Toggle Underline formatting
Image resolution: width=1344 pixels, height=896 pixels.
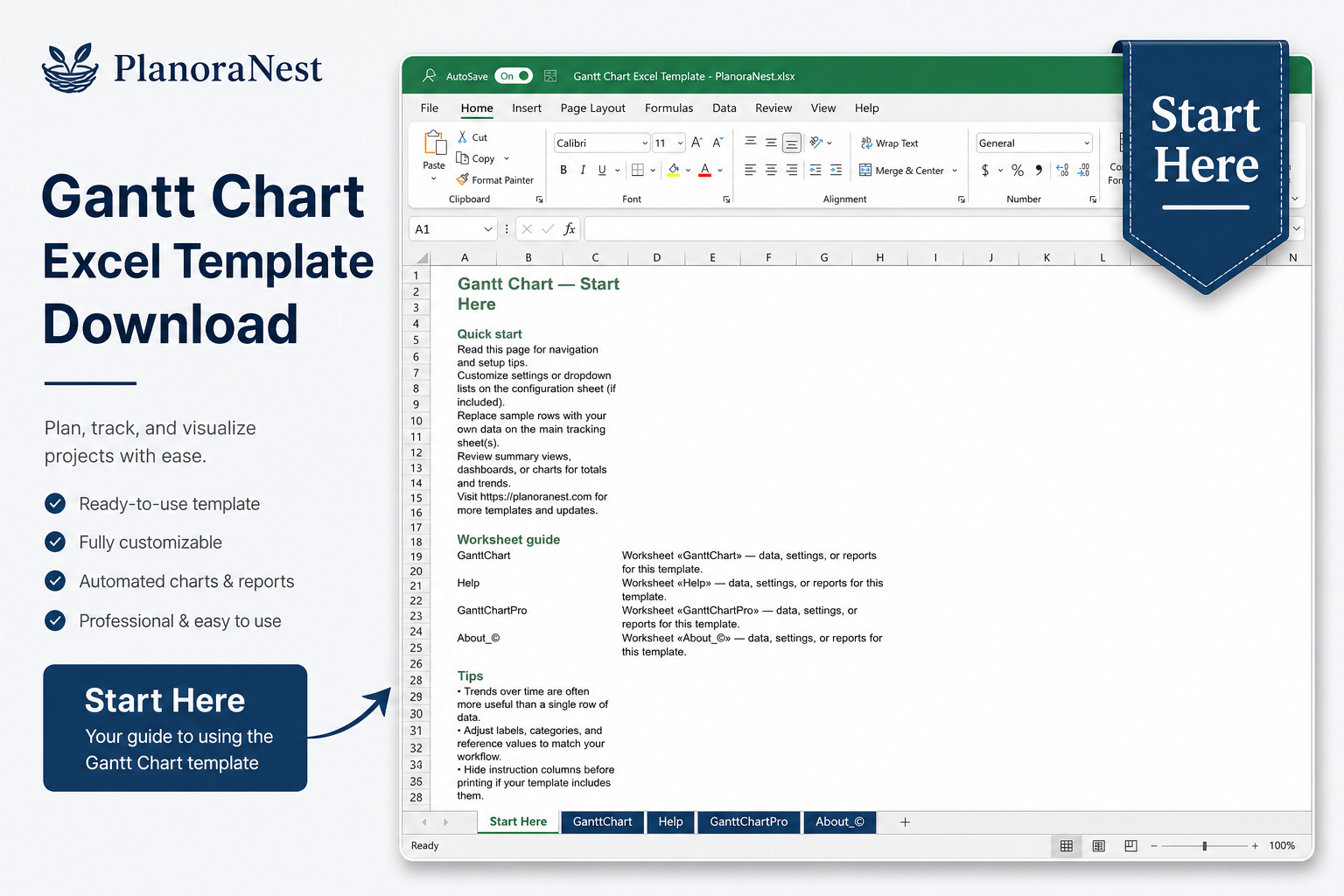(602, 170)
